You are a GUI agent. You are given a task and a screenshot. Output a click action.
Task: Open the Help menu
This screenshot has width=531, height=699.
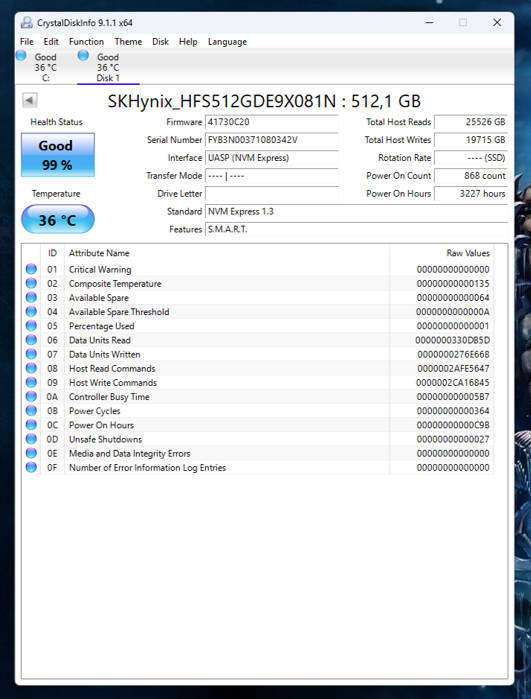[188, 41]
